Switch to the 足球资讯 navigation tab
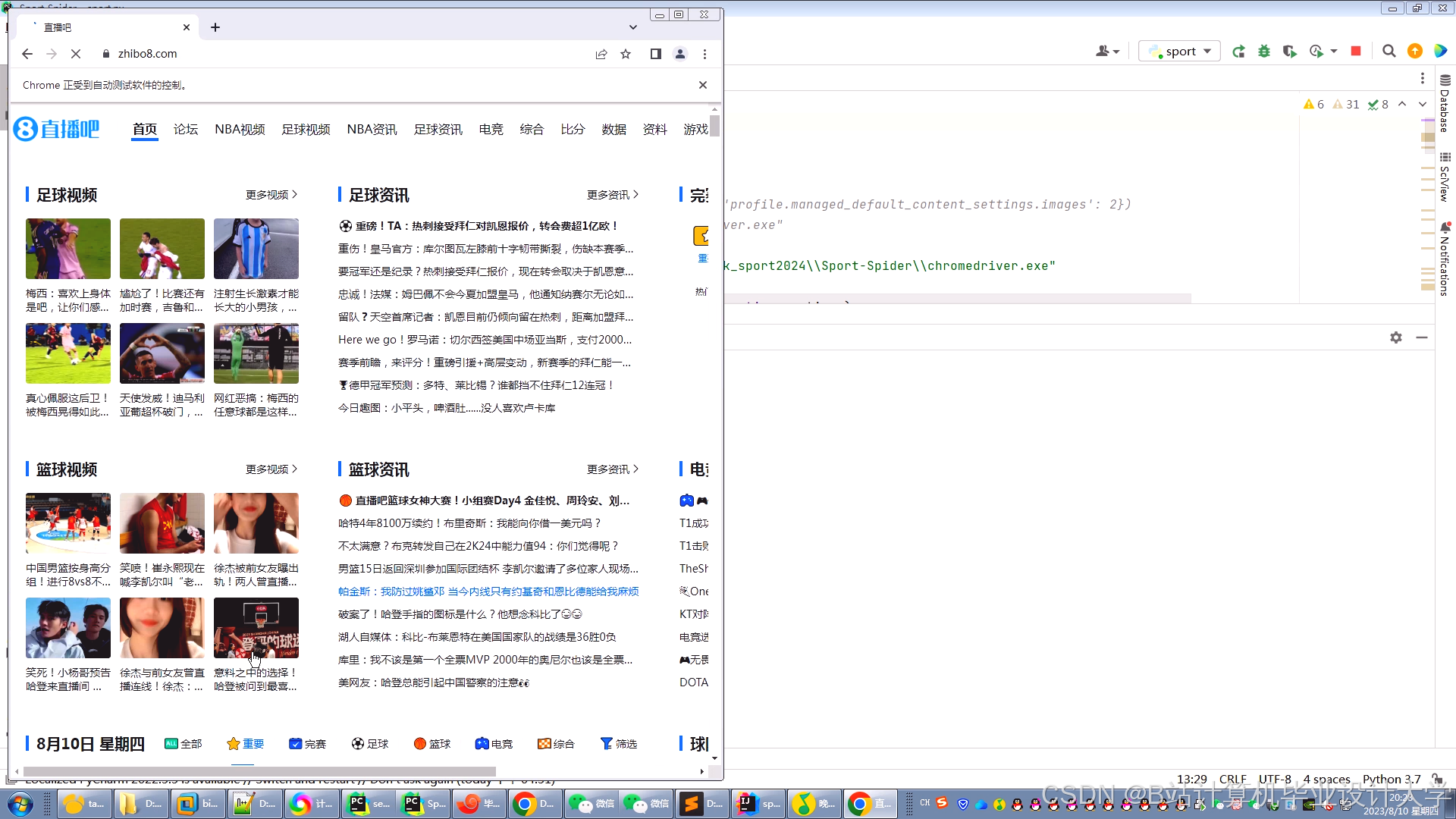The height and width of the screenshot is (819, 1456). [438, 130]
